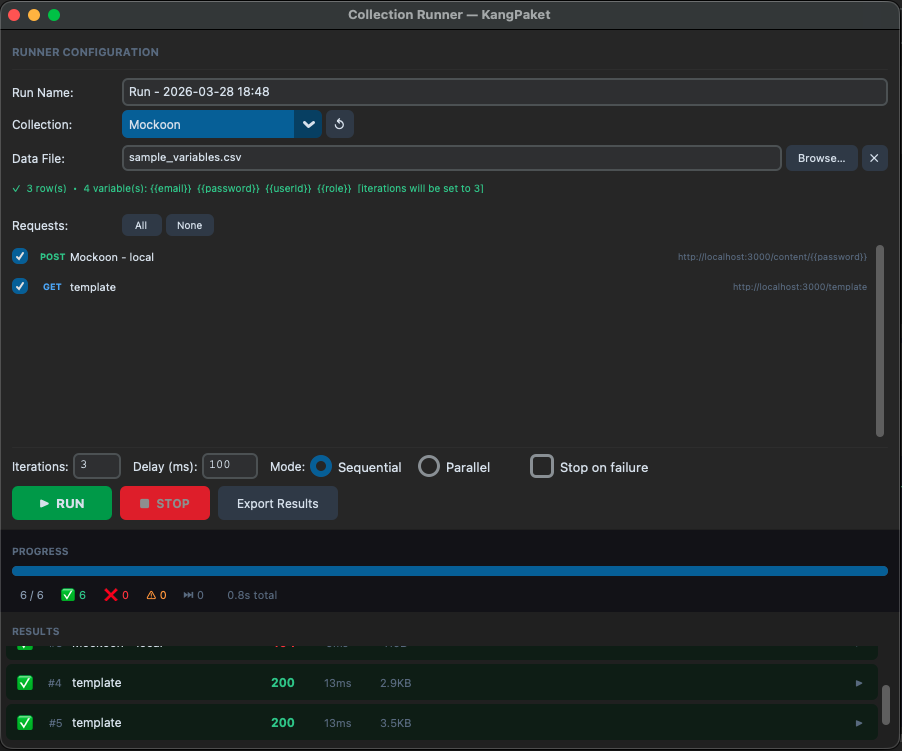The width and height of the screenshot is (902, 751).
Task: Click green check icon on result #4
Action: point(25,683)
